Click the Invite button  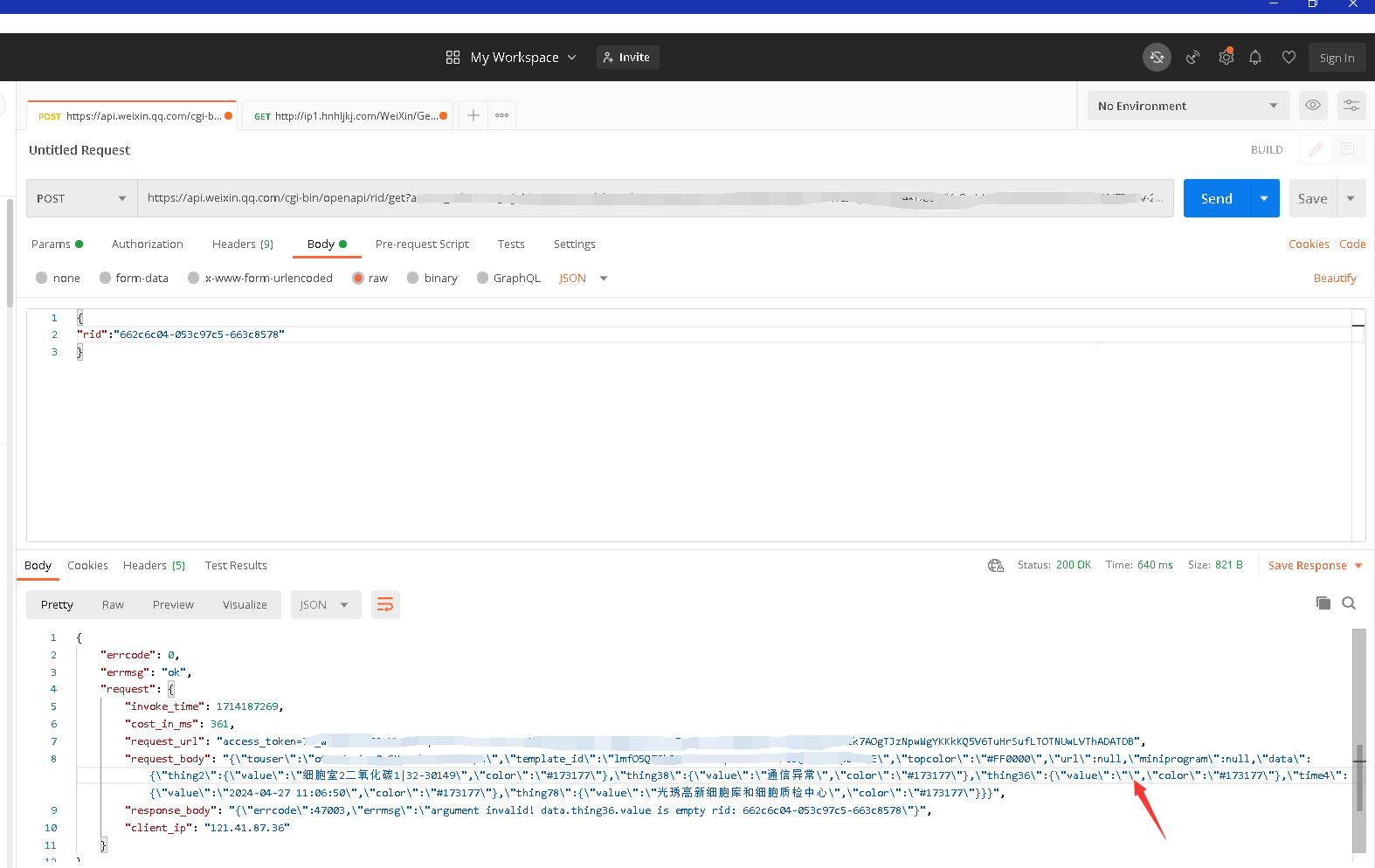tap(627, 58)
